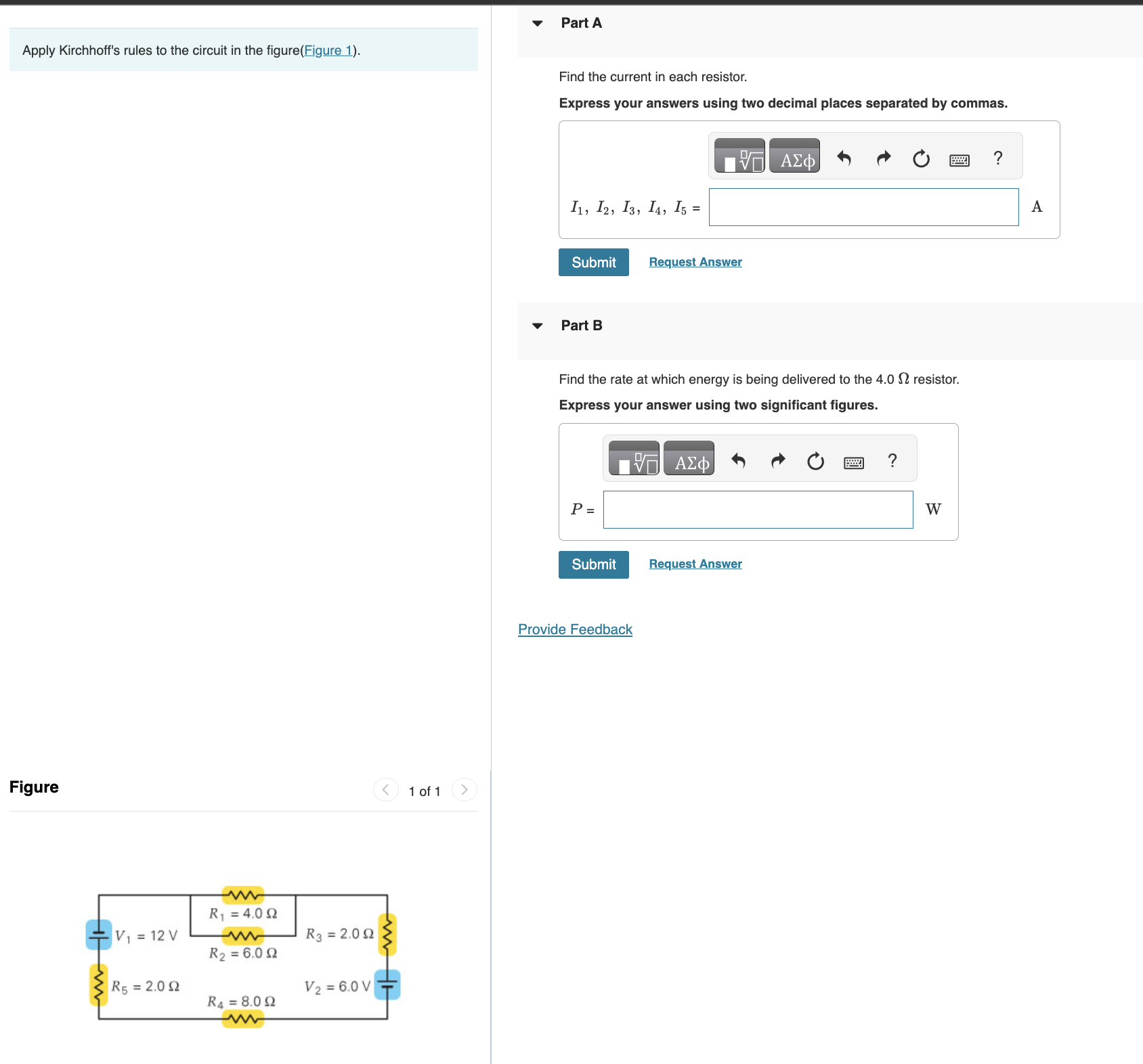The width and height of the screenshot is (1143, 1064).
Task: Undo last entry in Part A answer box
Action: [x=844, y=157]
